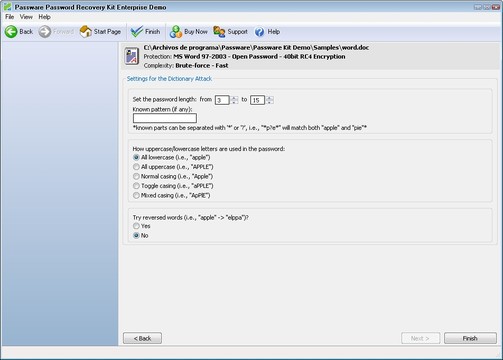Click the 'Try reversed words' question text

[191, 217]
